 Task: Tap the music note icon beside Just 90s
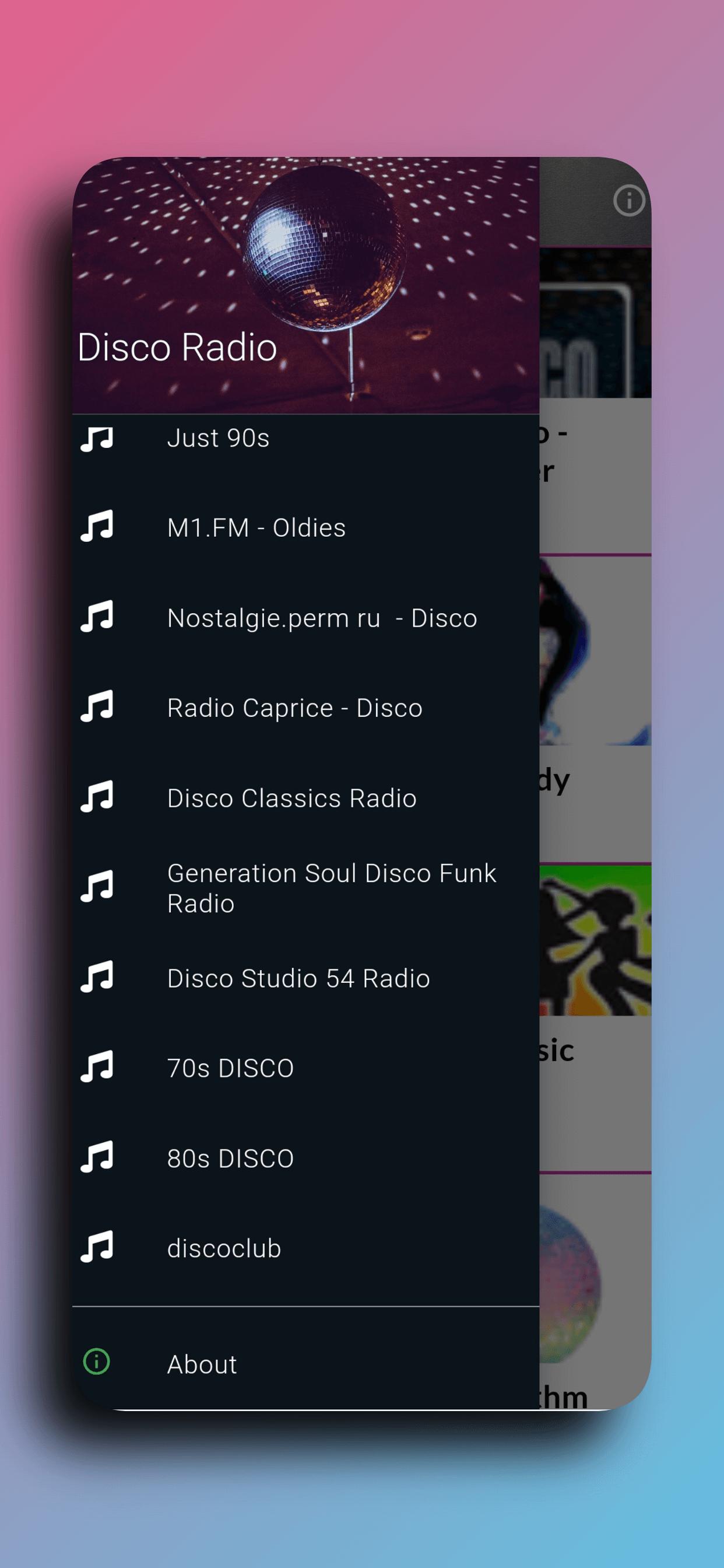97,439
